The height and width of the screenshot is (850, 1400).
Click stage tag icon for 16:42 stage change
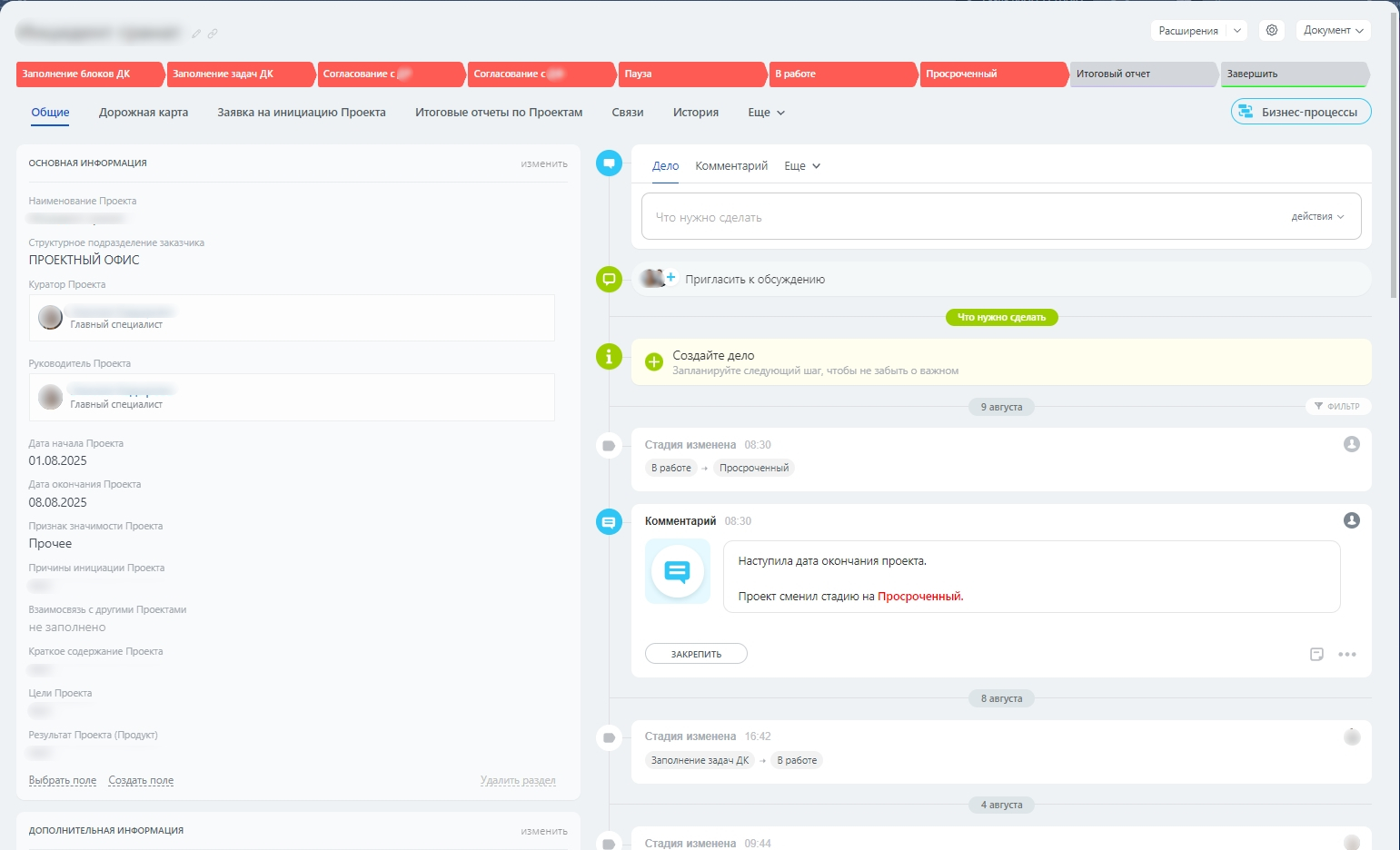pos(609,737)
